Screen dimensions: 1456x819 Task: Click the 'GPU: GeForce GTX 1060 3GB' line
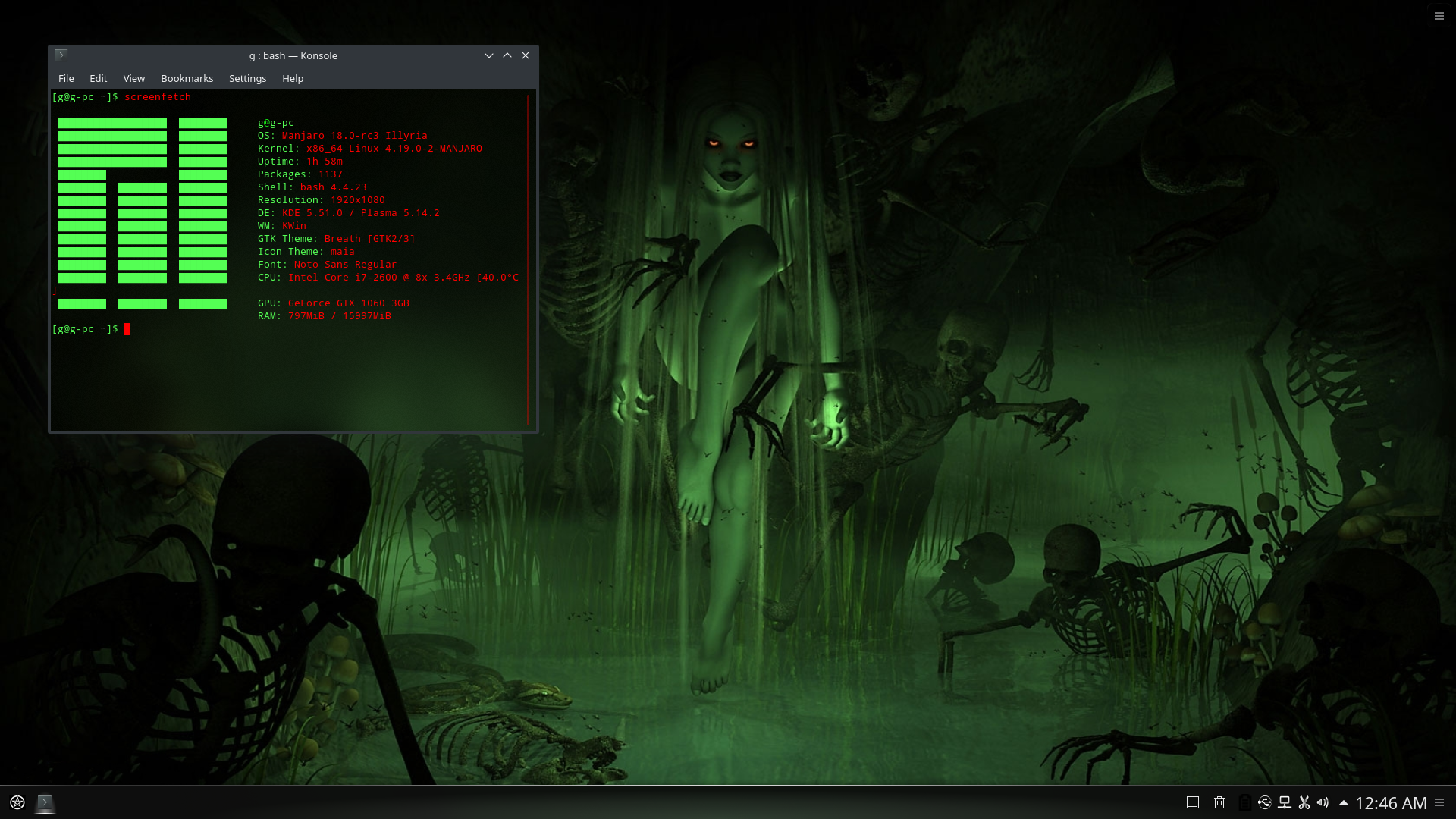334,303
